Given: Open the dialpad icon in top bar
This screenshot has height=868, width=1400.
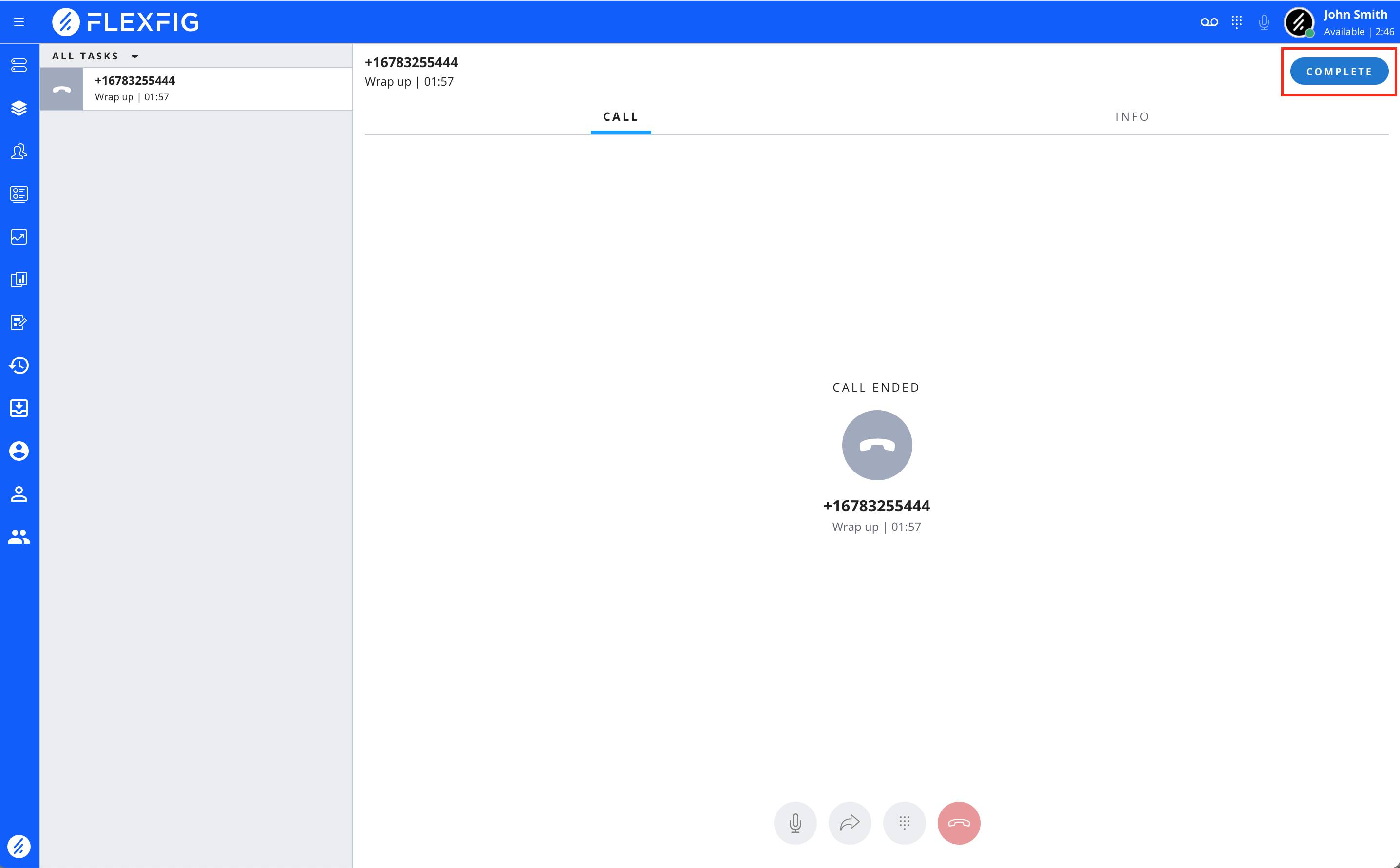Looking at the screenshot, I should click(1236, 22).
